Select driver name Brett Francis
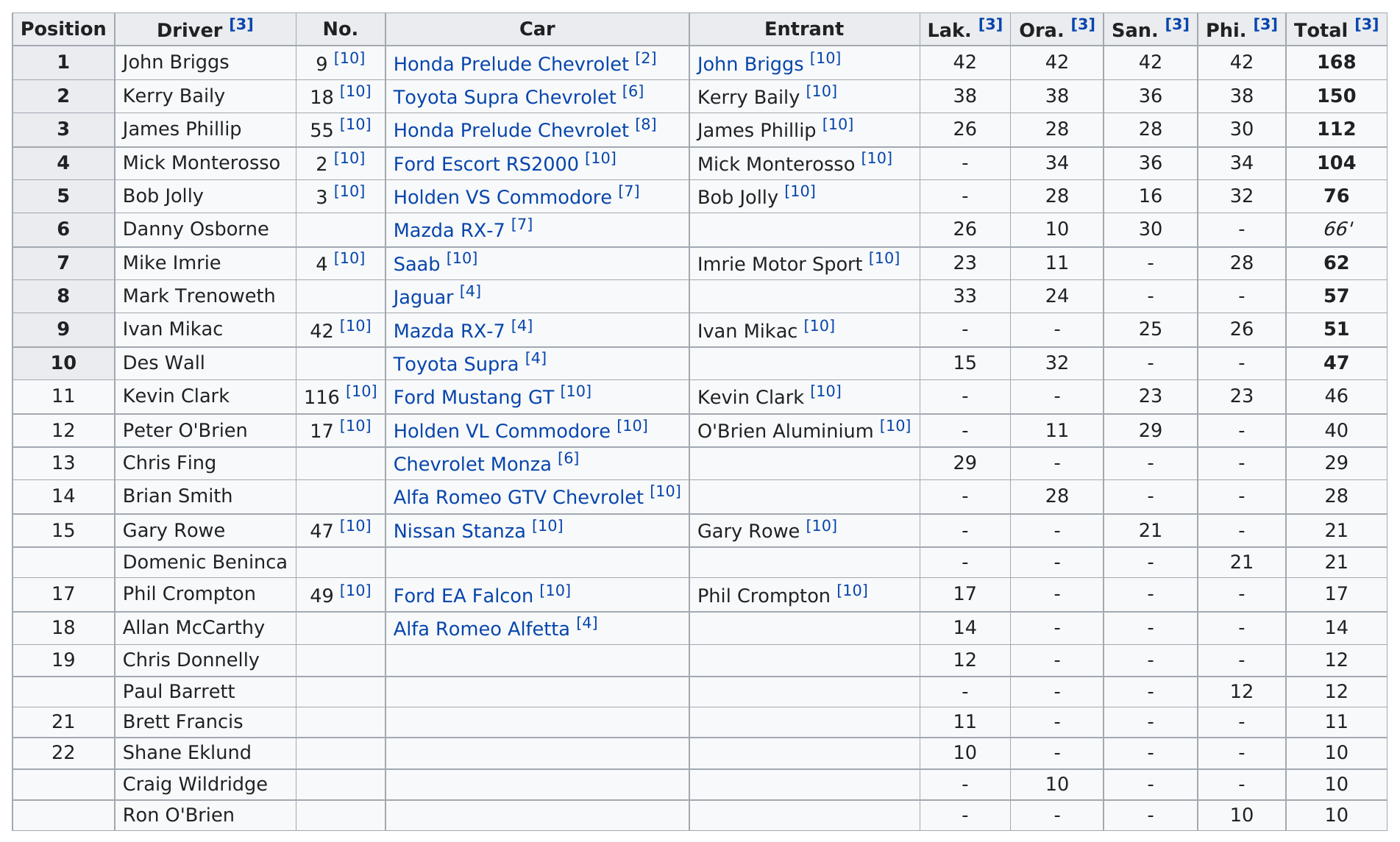 coord(182,722)
